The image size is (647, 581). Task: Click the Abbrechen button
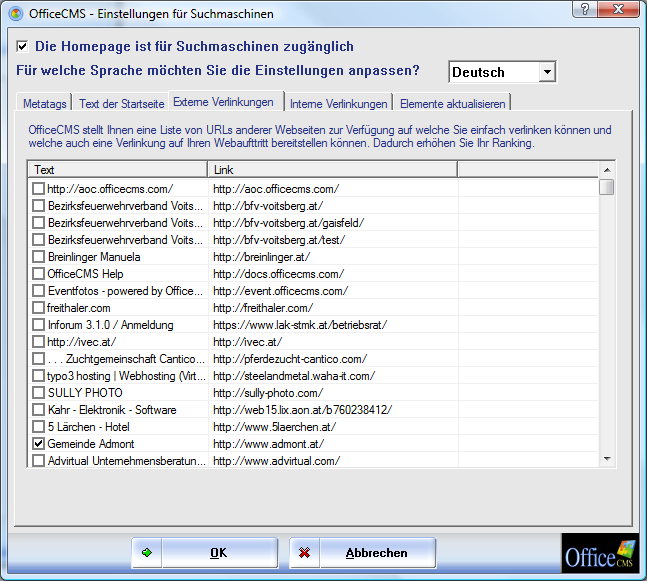pos(362,553)
